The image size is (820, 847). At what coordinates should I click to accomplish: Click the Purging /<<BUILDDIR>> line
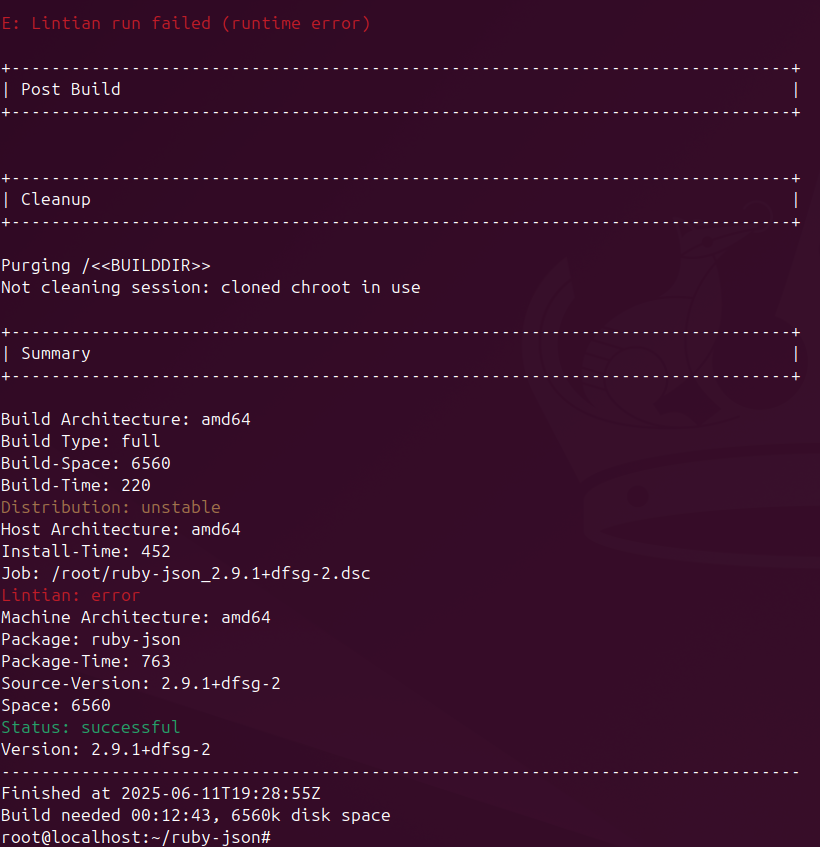click(106, 265)
